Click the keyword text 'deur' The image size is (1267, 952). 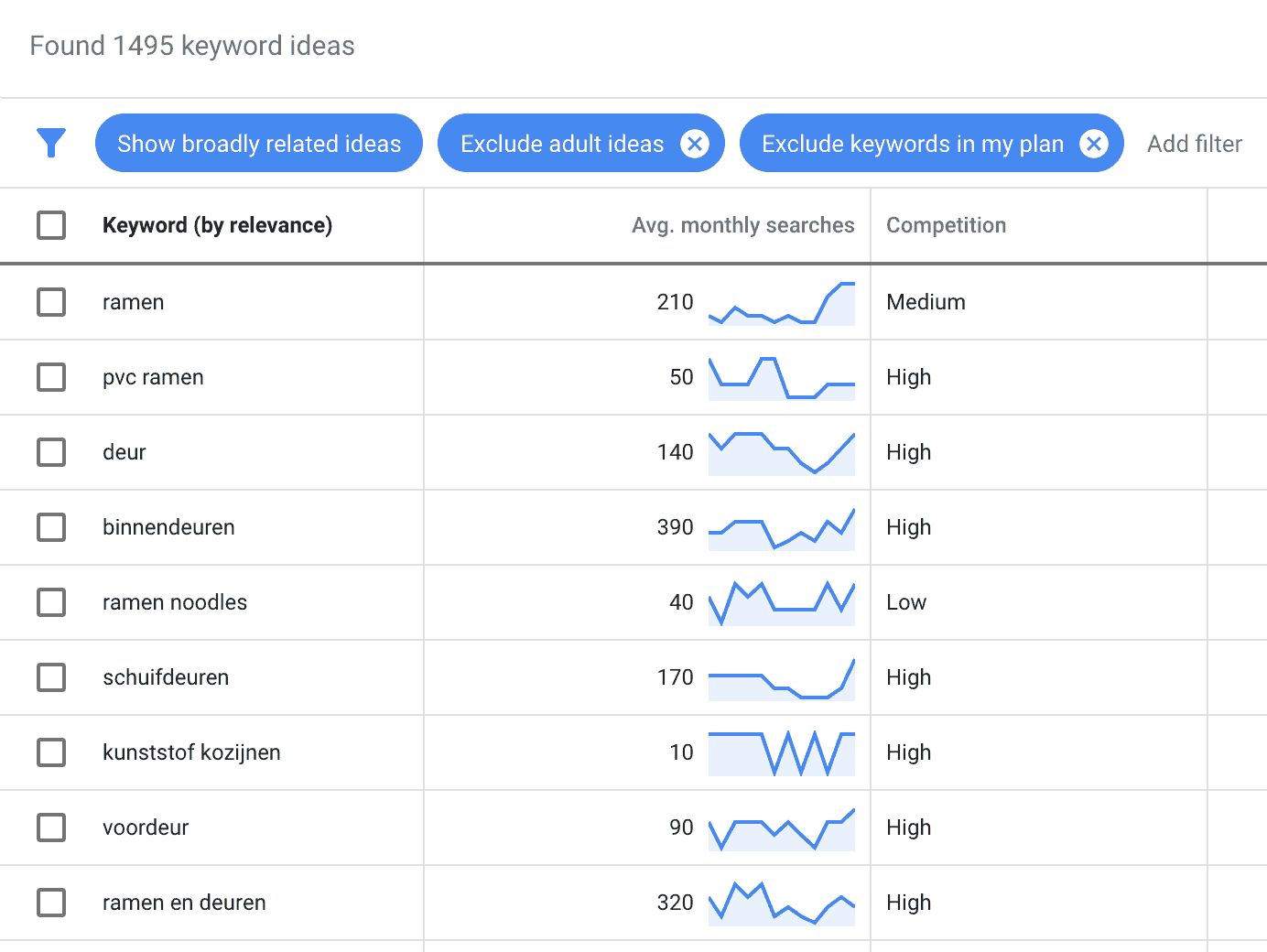point(125,452)
